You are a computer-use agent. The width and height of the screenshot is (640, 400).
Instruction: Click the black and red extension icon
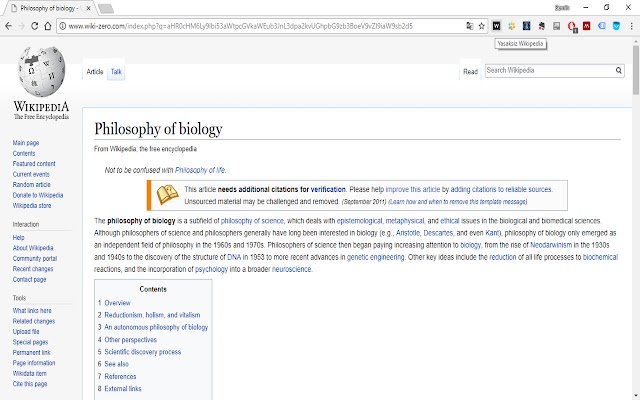coord(542,26)
